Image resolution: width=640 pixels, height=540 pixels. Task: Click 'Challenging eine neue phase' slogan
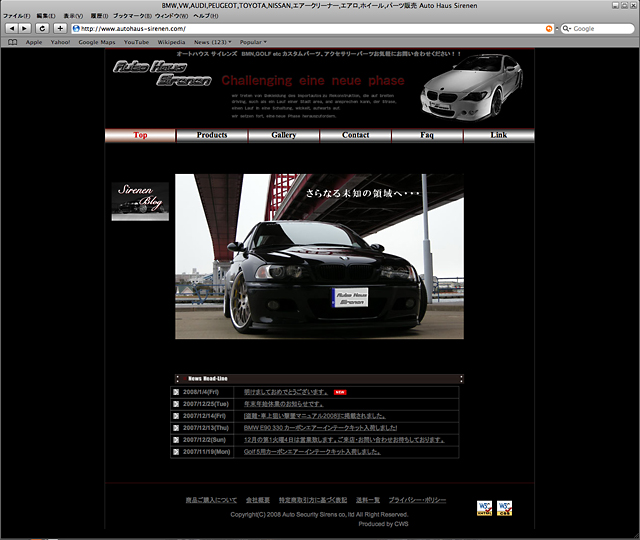(313, 80)
